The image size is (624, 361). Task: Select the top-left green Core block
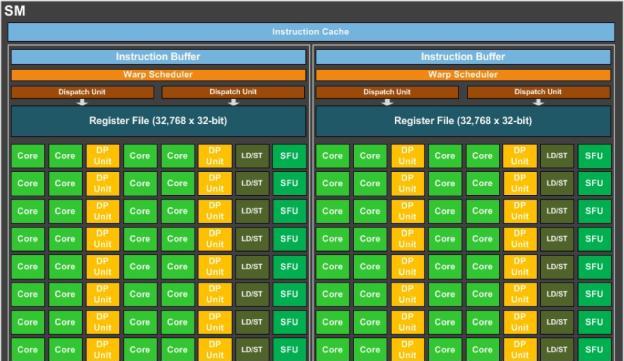27,156
